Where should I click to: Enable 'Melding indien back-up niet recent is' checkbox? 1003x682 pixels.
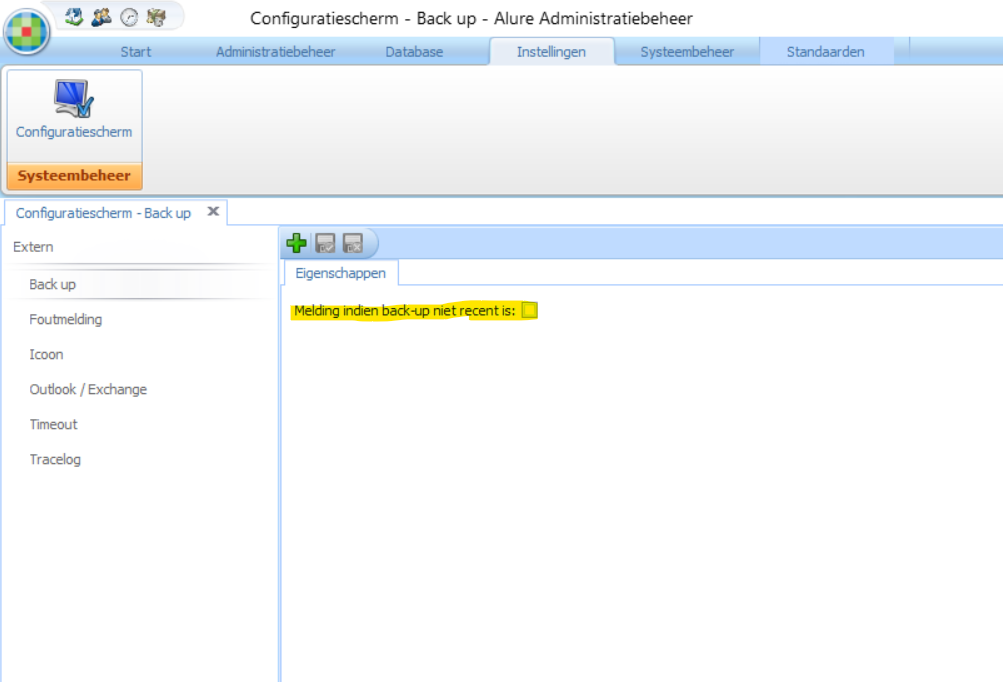(x=530, y=311)
